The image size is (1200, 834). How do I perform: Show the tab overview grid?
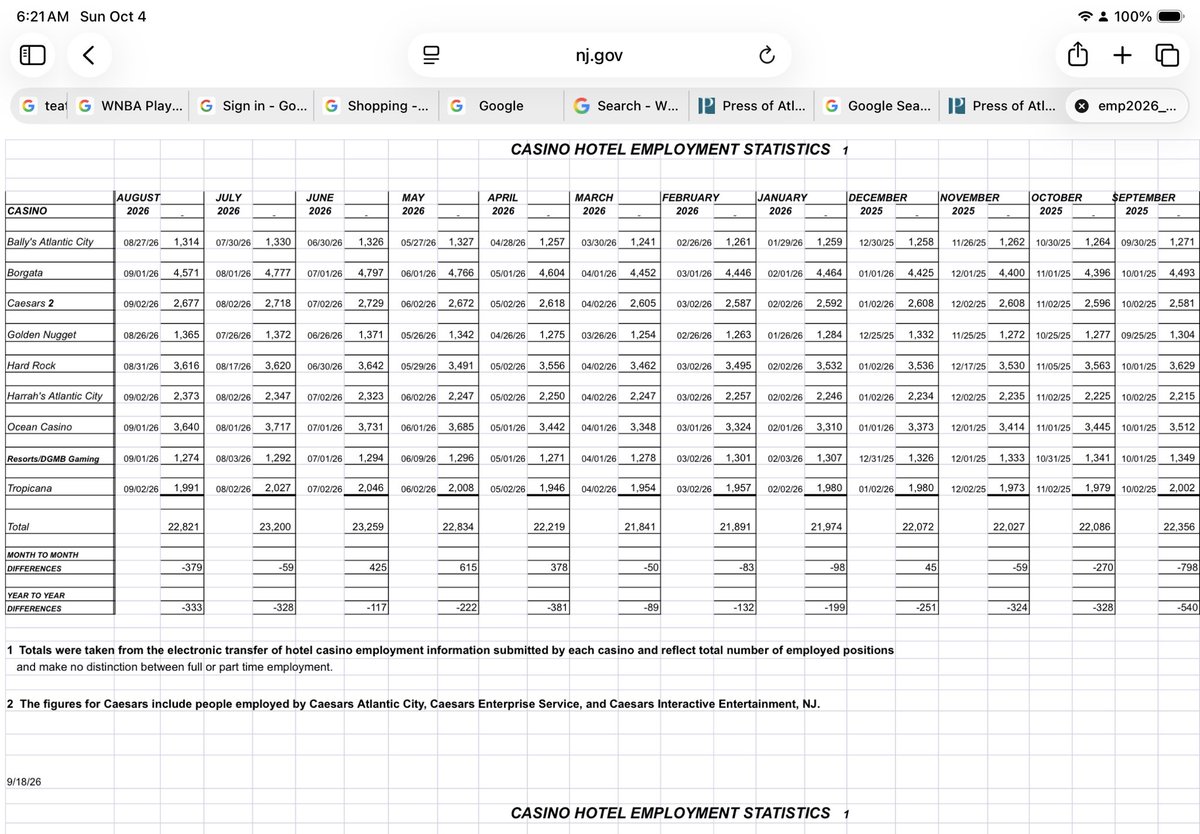[x=1166, y=55]
